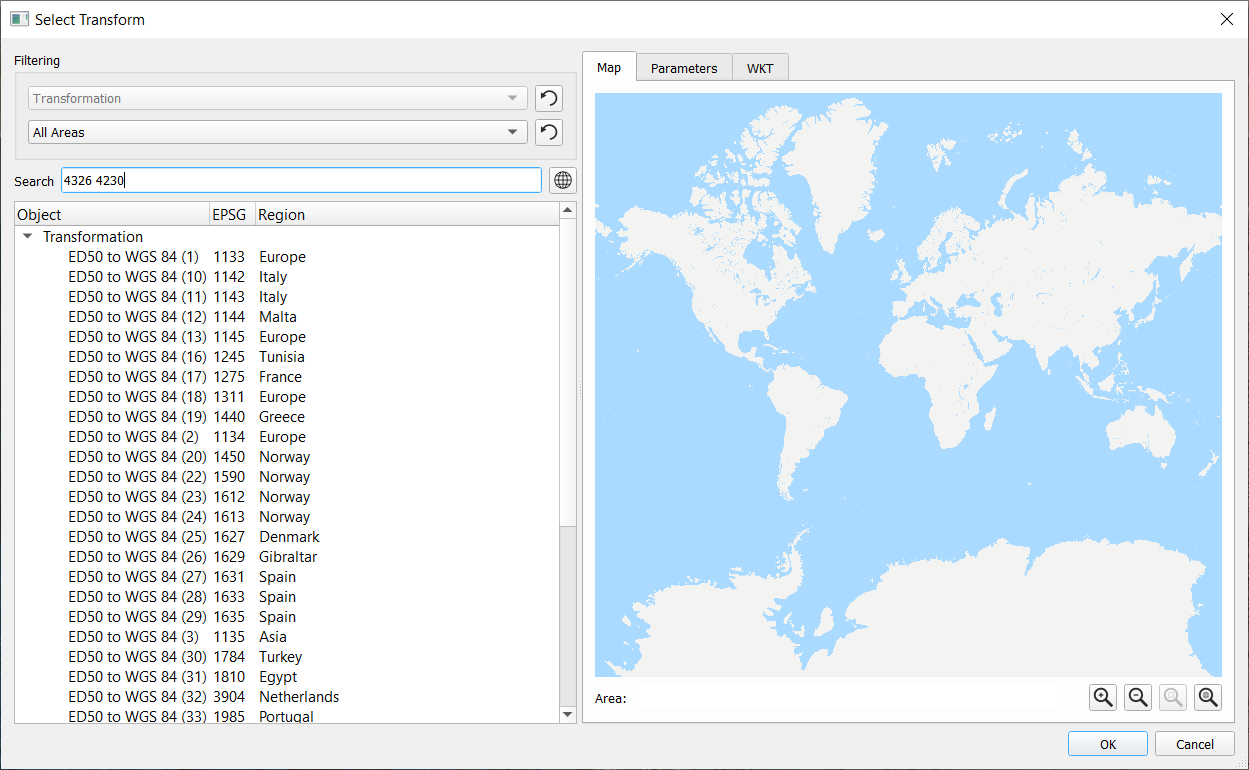Select ED50 to WGS 84 (19) Greece

(137, 417)
